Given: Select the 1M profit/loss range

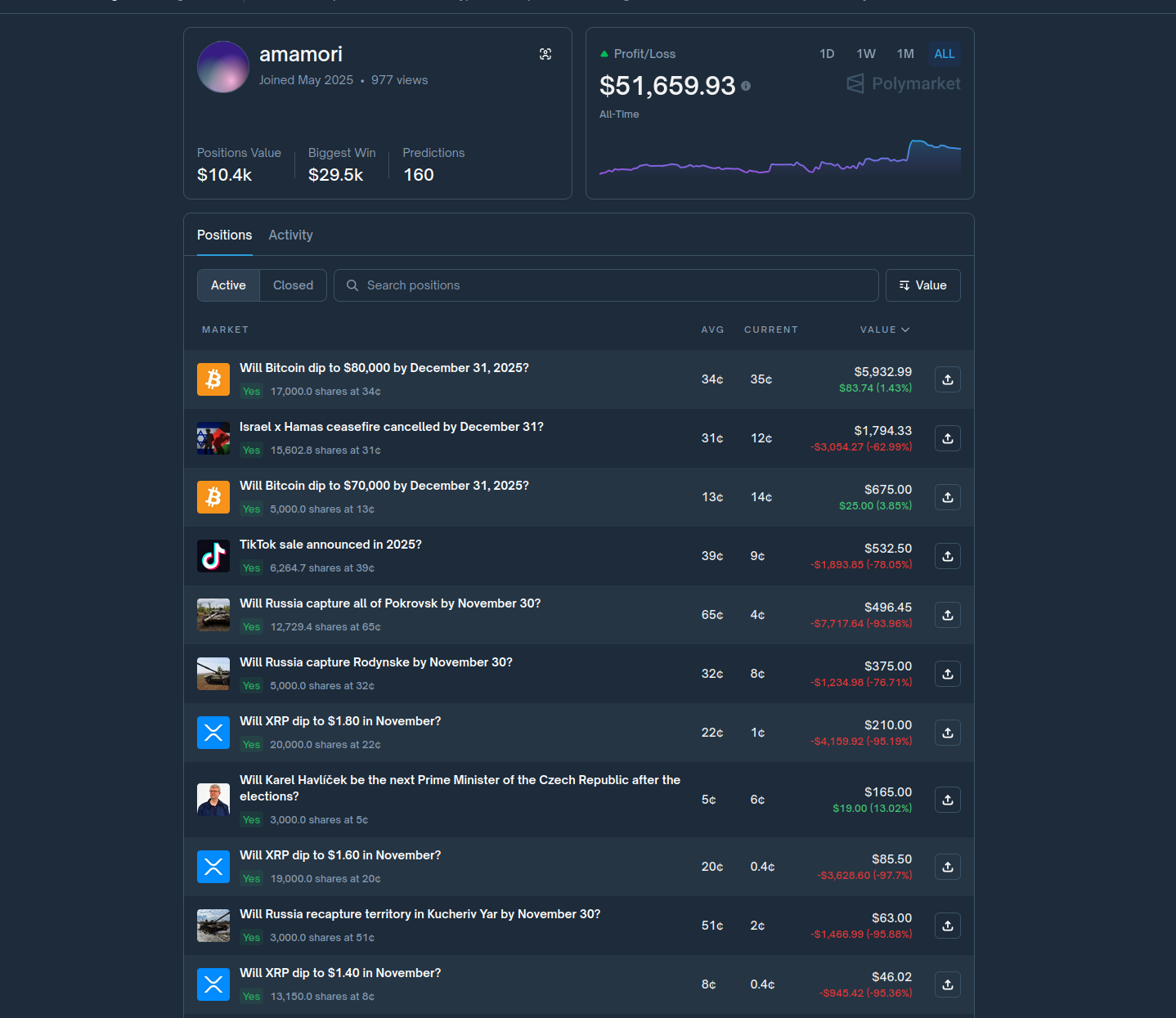Looking at the screenshot, I should pos(905,54).
